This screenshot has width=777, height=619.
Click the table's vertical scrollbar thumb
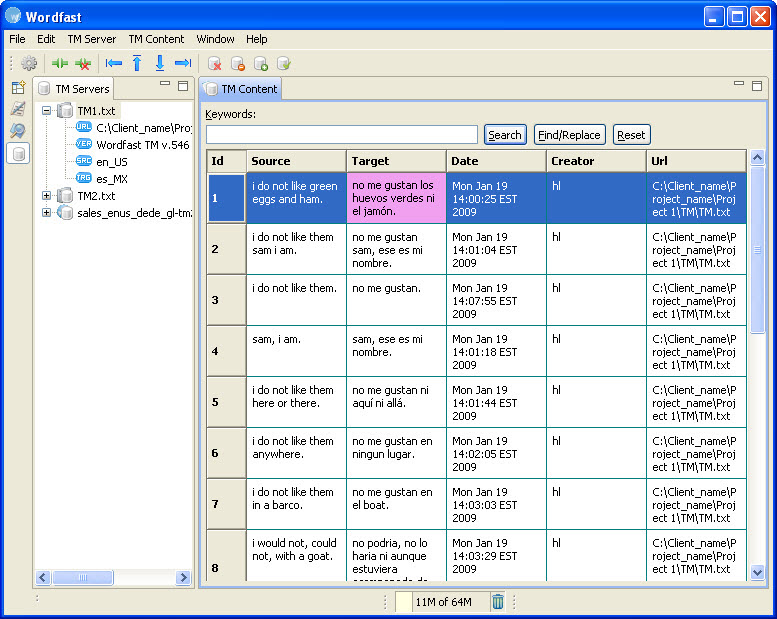click(x=757, y=250)
